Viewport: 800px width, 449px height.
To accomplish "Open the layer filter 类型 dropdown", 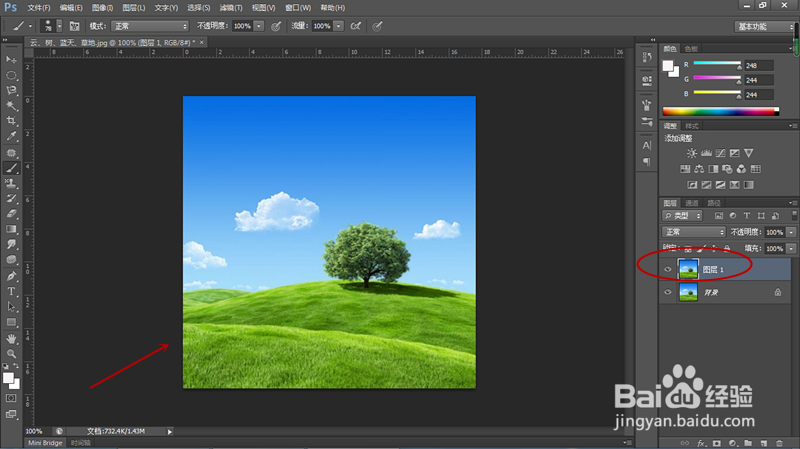I will click(x=683, y=216).
